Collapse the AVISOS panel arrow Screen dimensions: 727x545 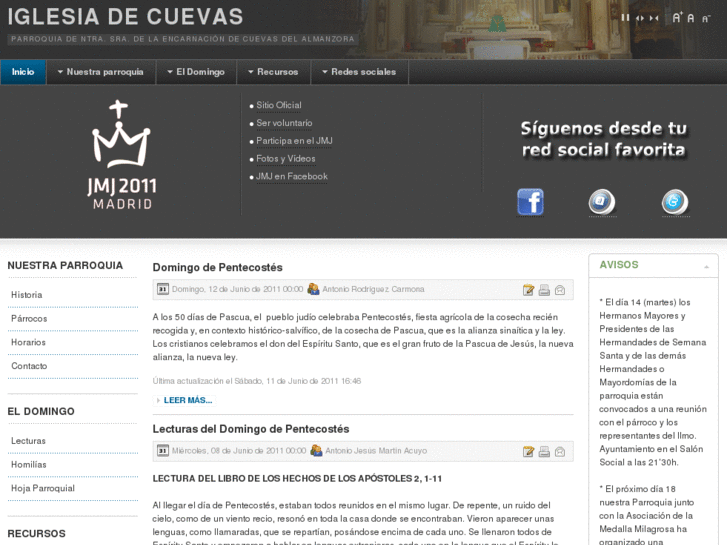pos(707,267)
